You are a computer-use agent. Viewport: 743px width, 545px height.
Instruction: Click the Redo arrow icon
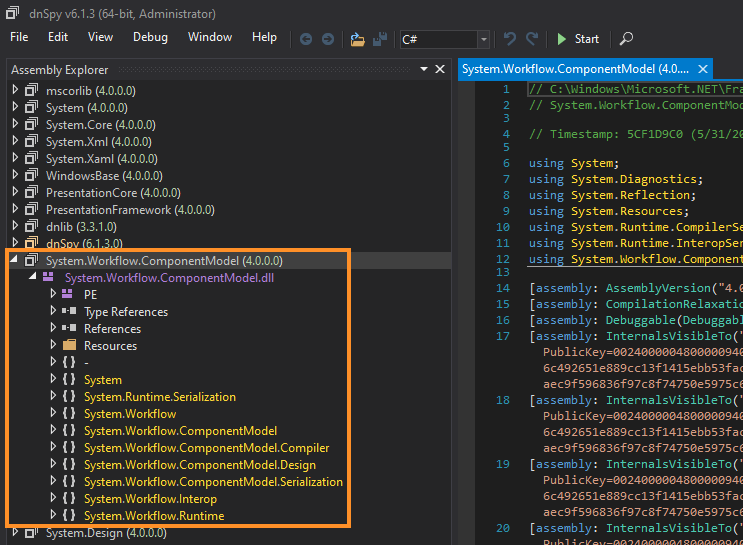[532, 38]
